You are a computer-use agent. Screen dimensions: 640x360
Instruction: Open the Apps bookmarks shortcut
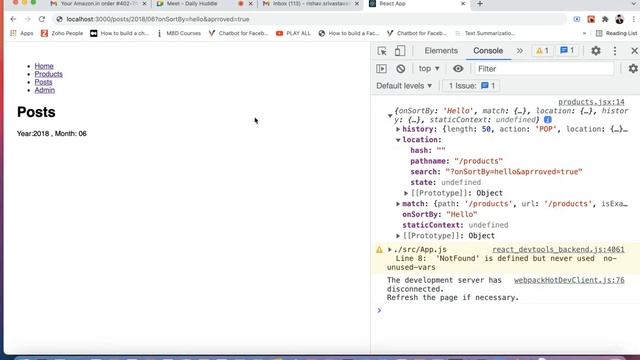click(x=22, y=33)
